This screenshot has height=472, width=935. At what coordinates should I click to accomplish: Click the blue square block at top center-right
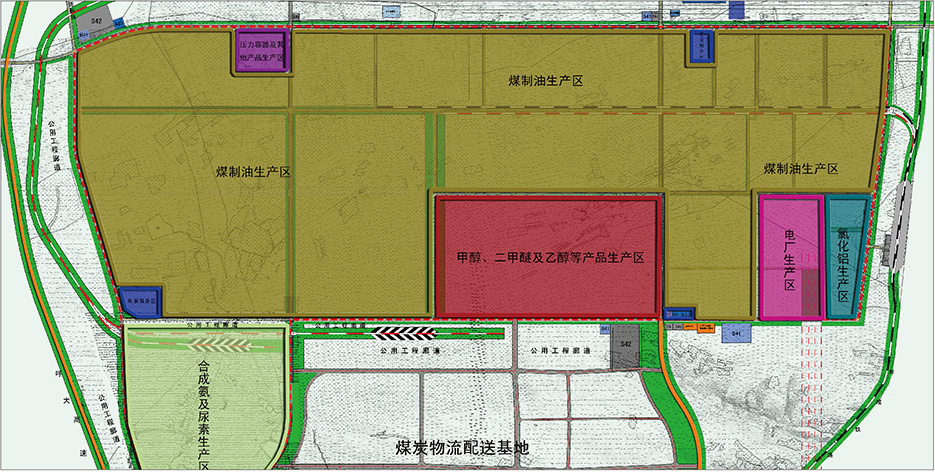(x=702, y=46)
